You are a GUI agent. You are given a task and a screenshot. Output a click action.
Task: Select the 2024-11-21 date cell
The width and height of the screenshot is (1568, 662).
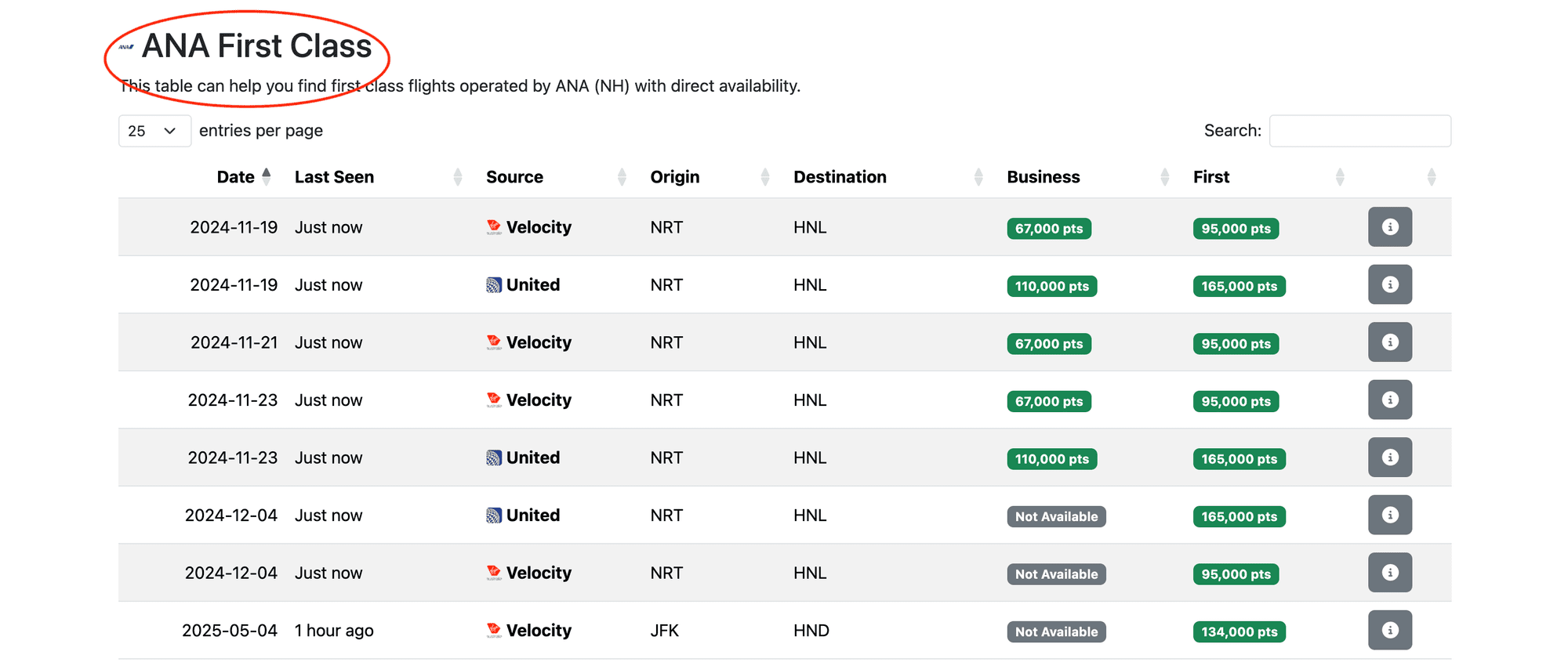234,342
